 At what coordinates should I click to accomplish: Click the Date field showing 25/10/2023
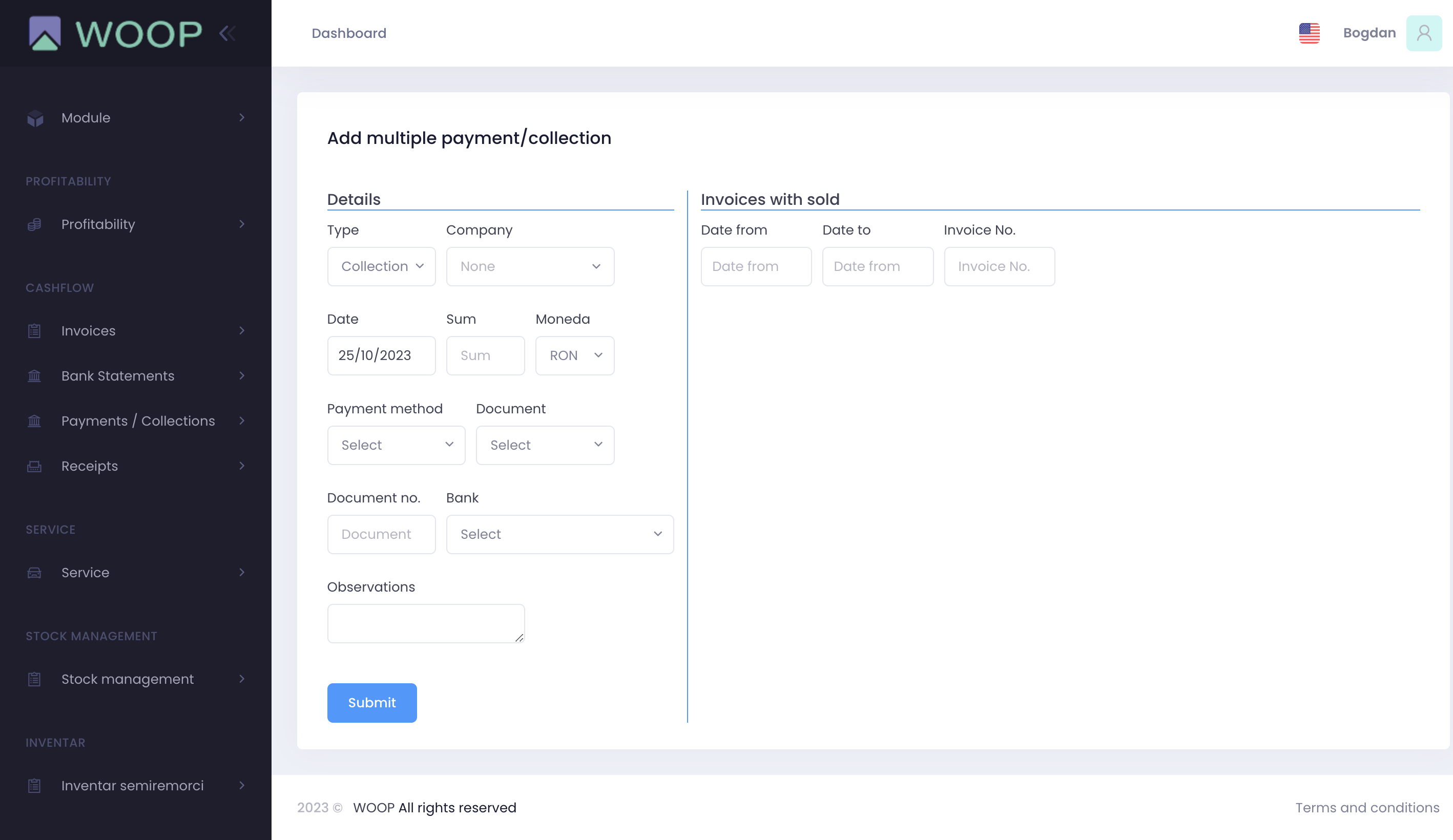coord(381,355)
